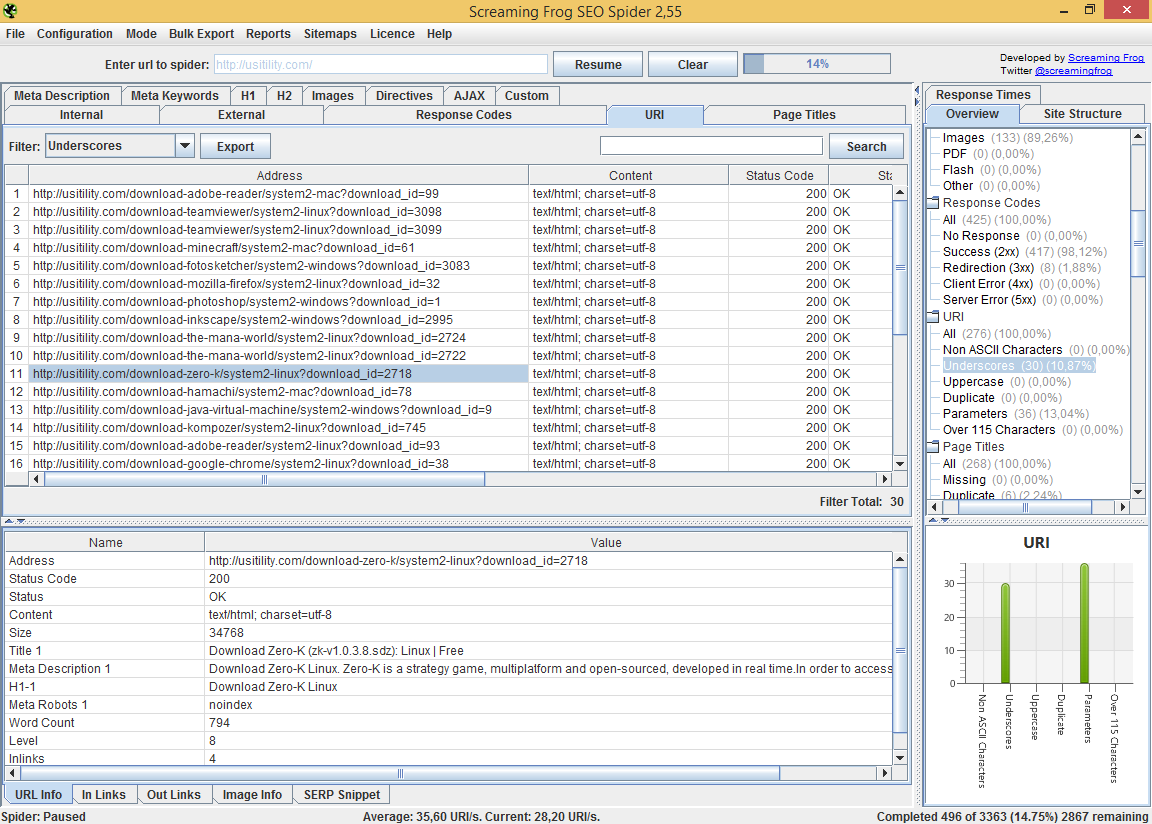
Task: Switch to the Custom tab
Action: pos(527,95)
